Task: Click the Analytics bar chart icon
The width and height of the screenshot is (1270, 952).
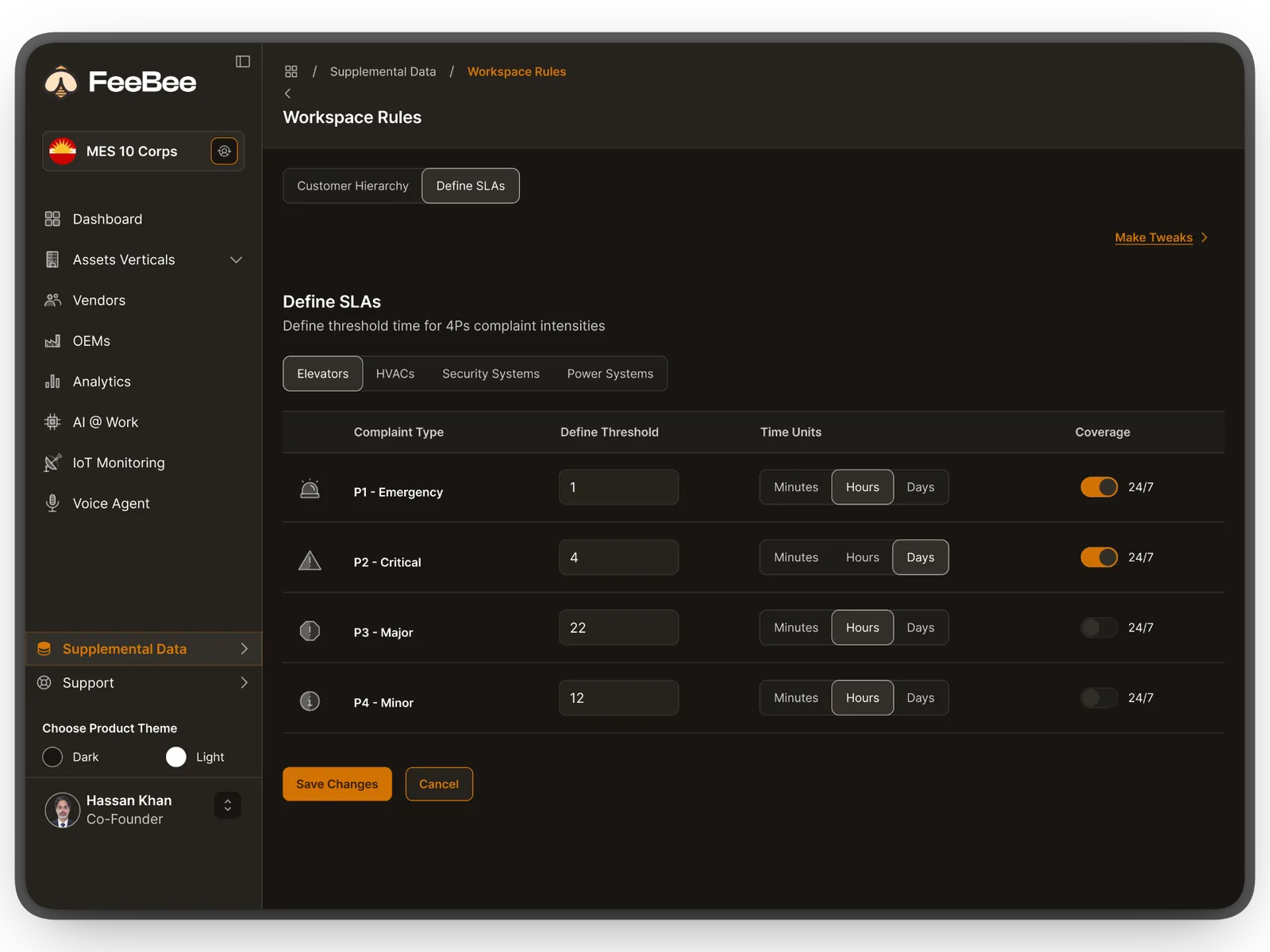Action: (x=52, y=382)
